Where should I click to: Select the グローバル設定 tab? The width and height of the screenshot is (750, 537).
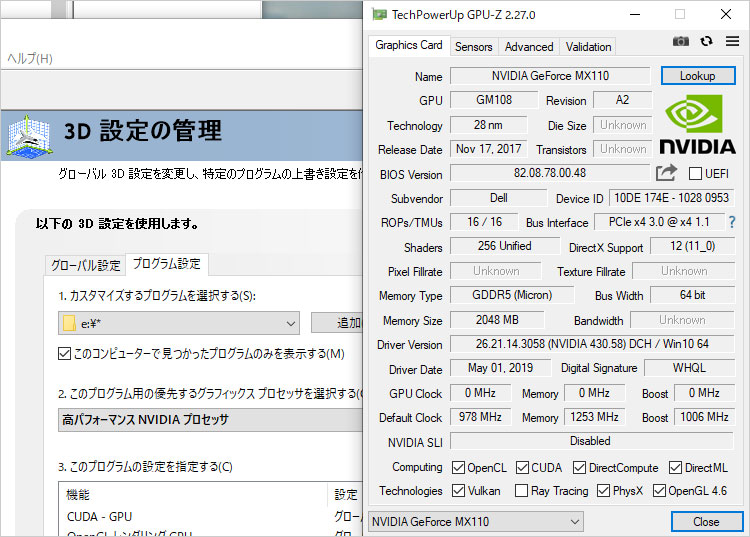(86, 265)
